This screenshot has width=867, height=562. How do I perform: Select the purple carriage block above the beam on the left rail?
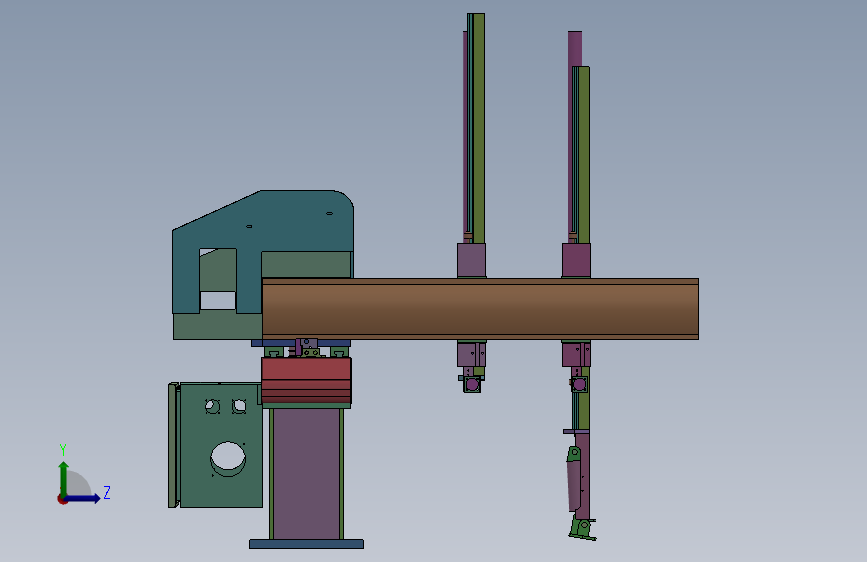pyautogui.click(x=472, y=260)
